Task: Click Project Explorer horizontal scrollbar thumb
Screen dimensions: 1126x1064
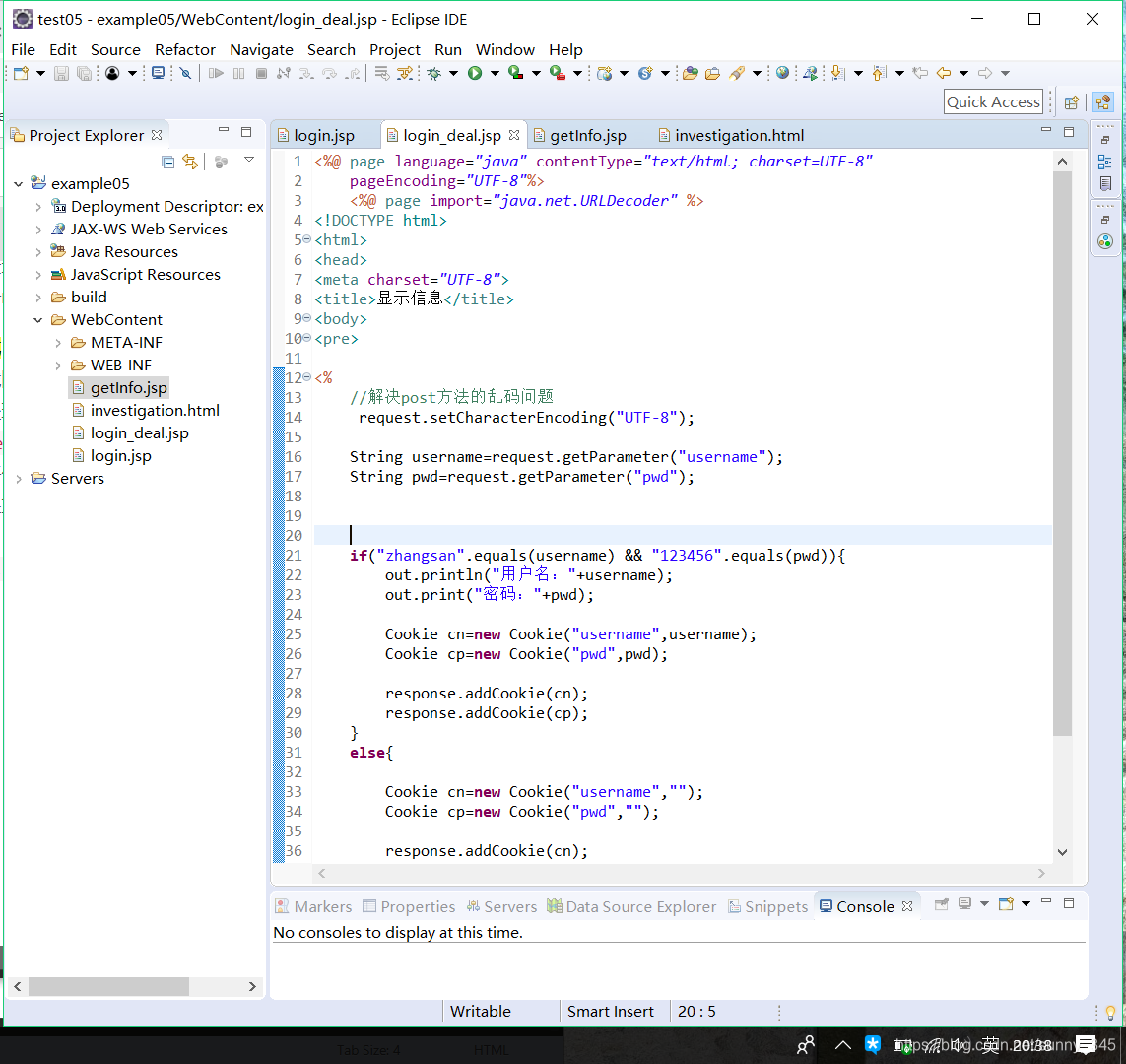Action: 108,986
